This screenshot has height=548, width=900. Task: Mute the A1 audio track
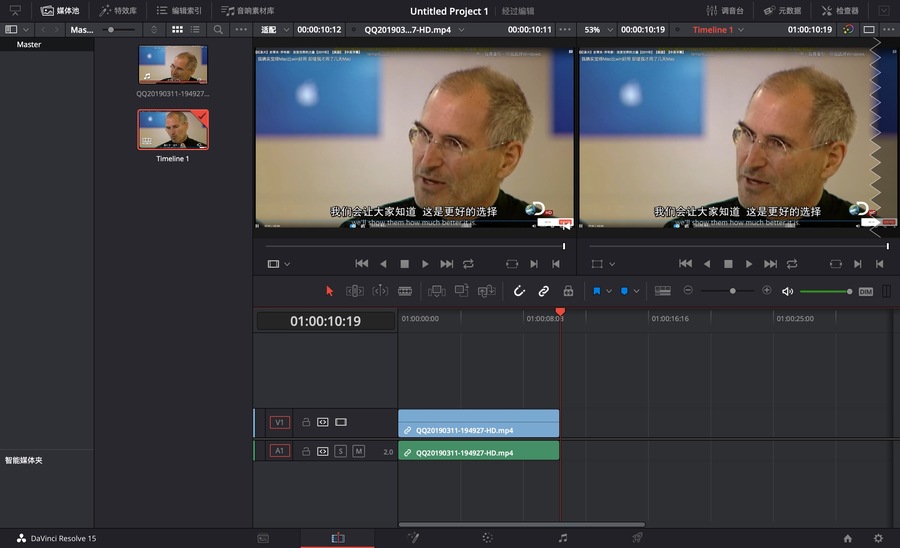tap(359, 451)
